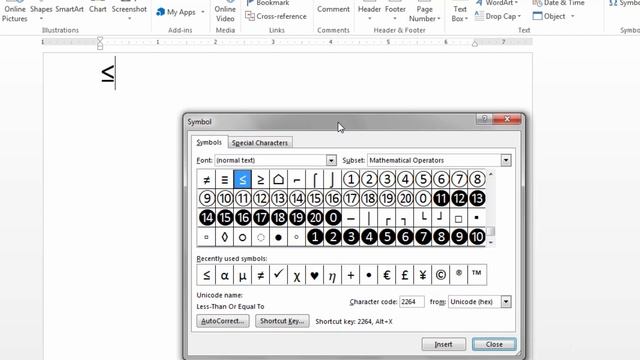Screen dimensions: 640x360
Task: Click the symbol grid scrollbar down arrow
Action: (491, 242)
